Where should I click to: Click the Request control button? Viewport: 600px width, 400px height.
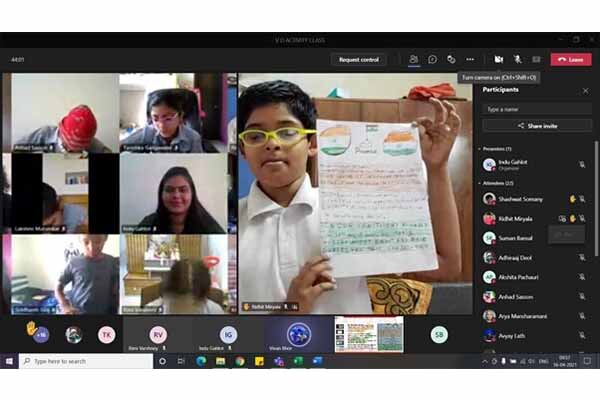tap(359, 60)
